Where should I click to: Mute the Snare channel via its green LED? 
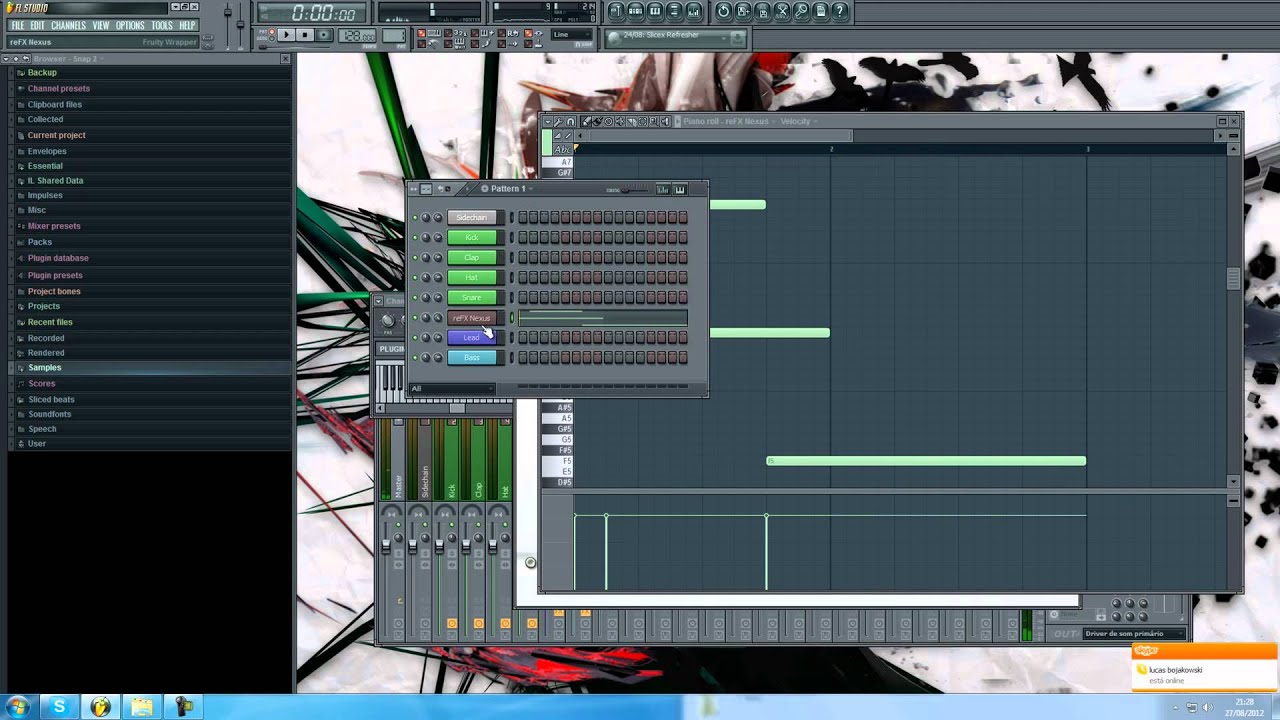tap(415, 297)
